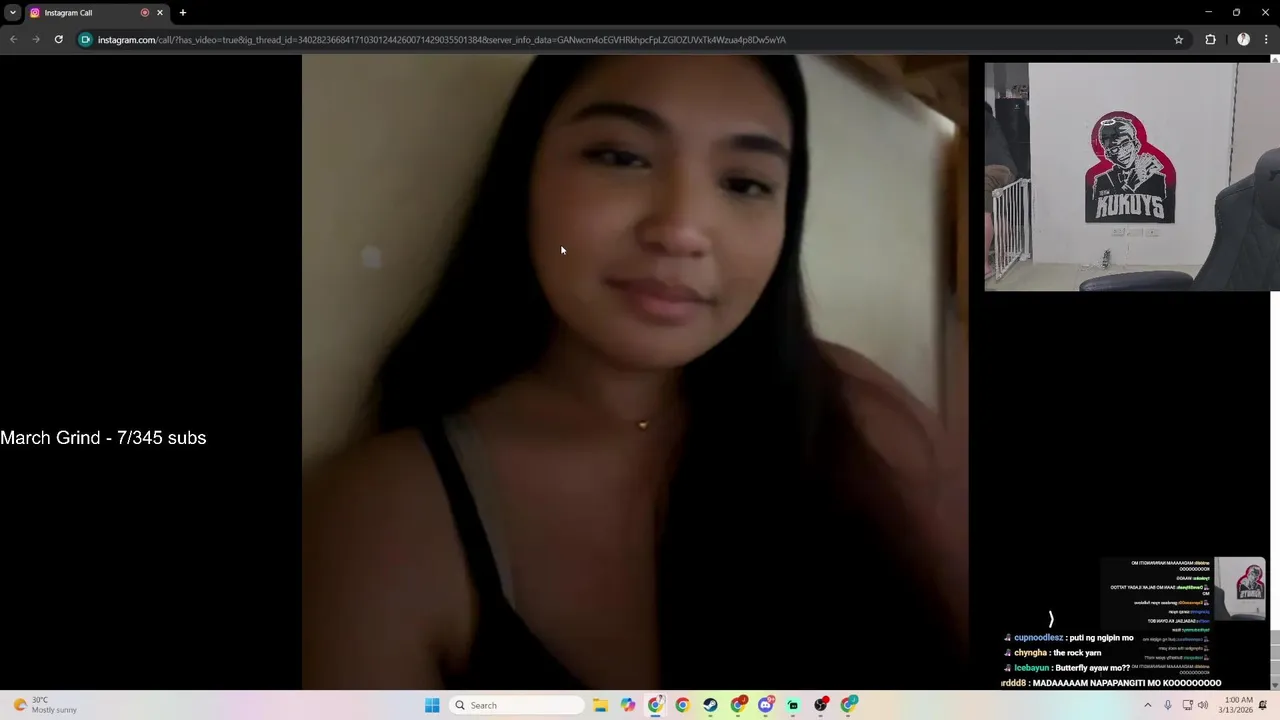Bookmark this page with the star icon
The height and width of the screenshot is (720, 1280).
click(1179, 40)
